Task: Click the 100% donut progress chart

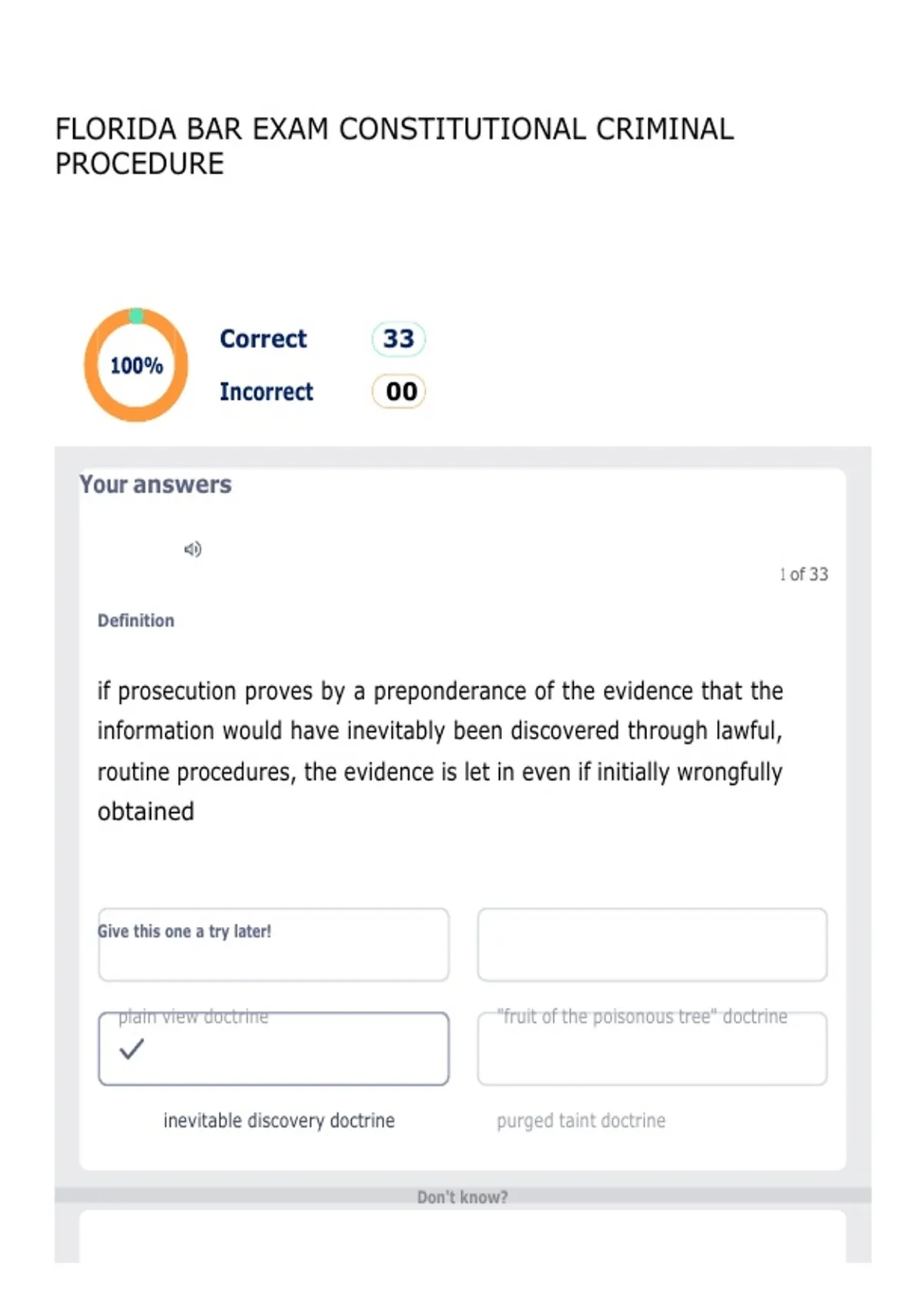Action: point(136,365)
